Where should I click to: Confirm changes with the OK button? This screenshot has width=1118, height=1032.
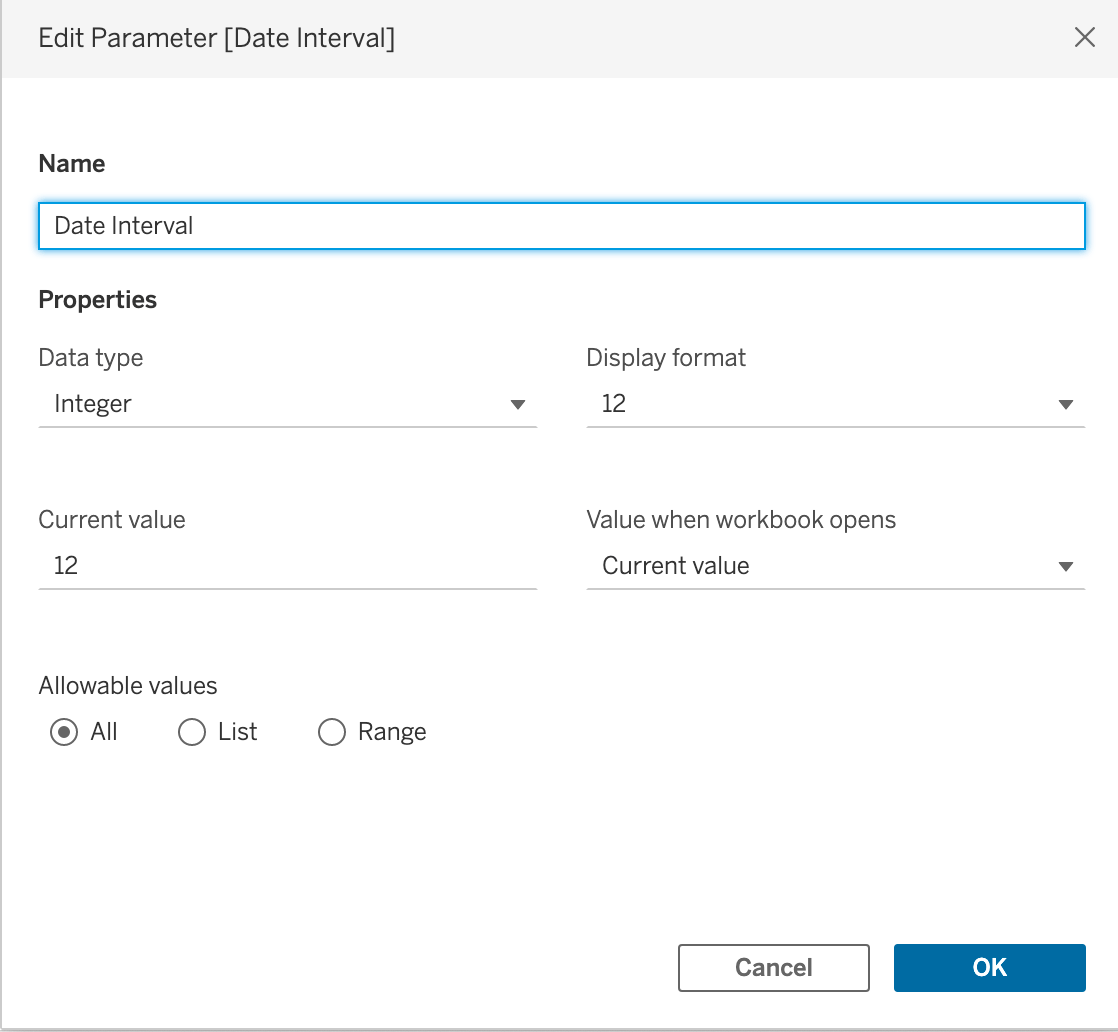pyautogui.click(x=990, y=968)
